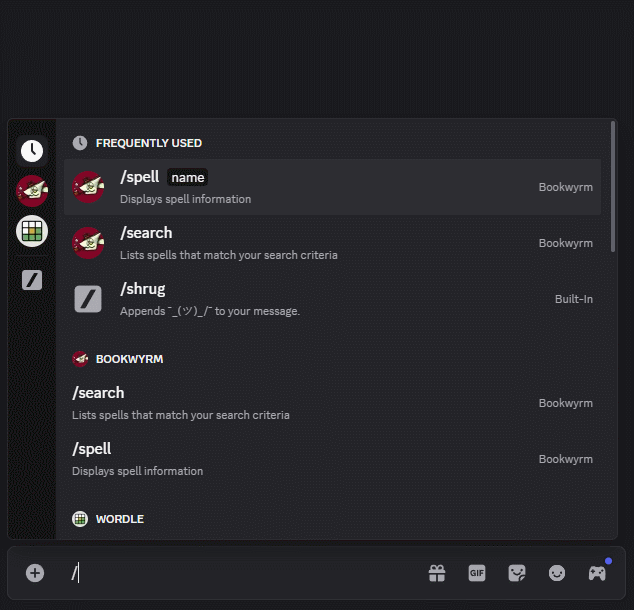
Task: Choose the frequently used /spell name command
Action: pyautogui.click(x=332, y=187)
